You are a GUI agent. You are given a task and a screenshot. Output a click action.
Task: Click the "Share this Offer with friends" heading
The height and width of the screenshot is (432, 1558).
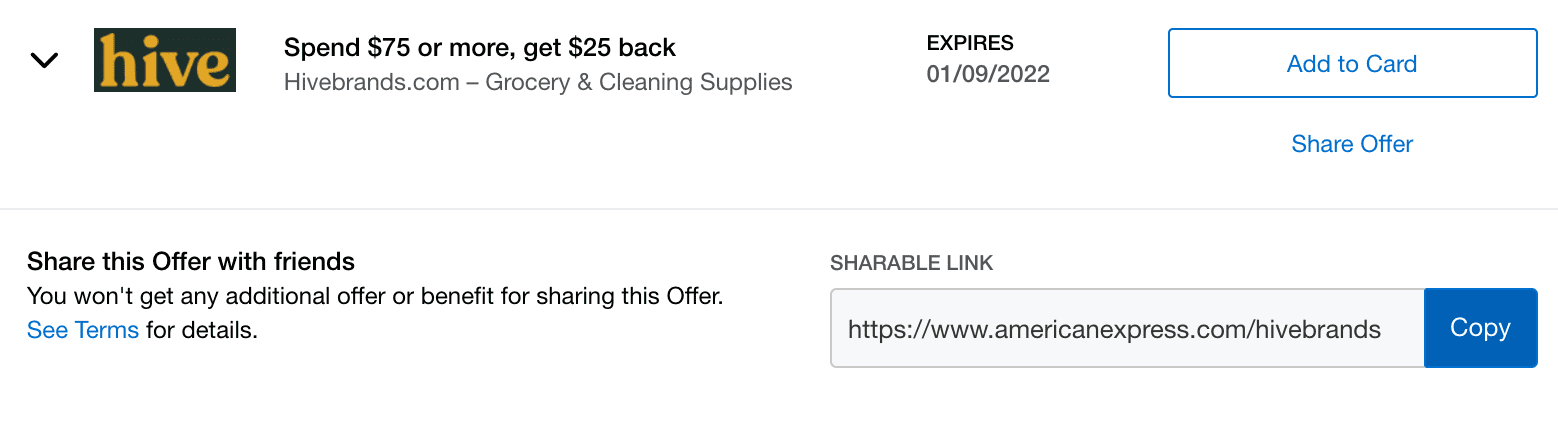pyautogui.click(x=191, y=262)
